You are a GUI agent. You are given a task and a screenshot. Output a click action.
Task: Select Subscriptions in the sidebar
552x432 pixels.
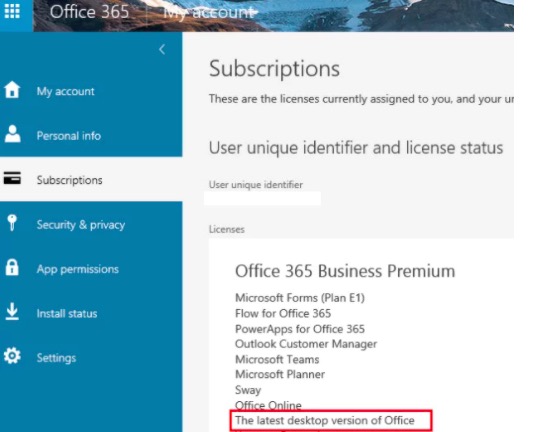[69, 180]
